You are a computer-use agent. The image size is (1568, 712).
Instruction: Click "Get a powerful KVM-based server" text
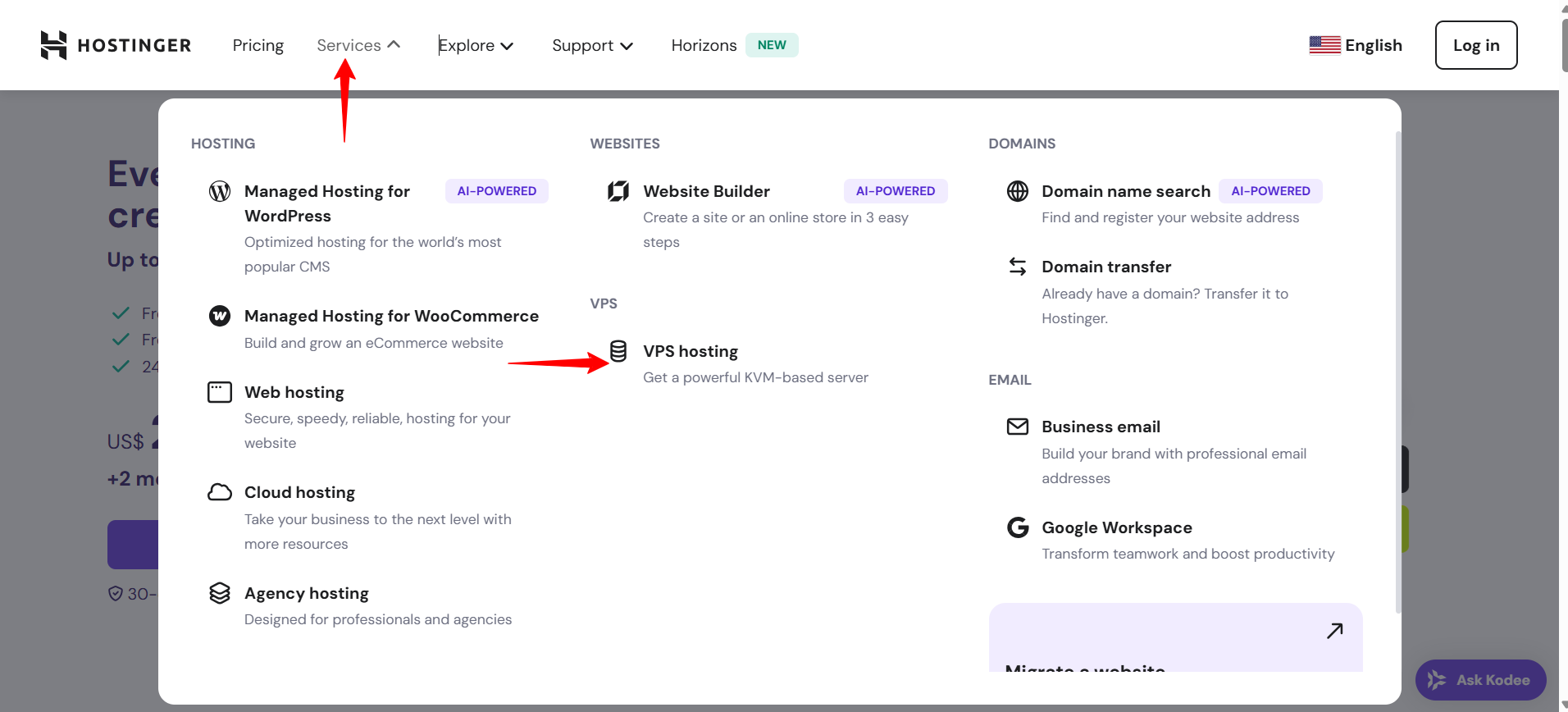pyautogui.click(x=755, y=377)
